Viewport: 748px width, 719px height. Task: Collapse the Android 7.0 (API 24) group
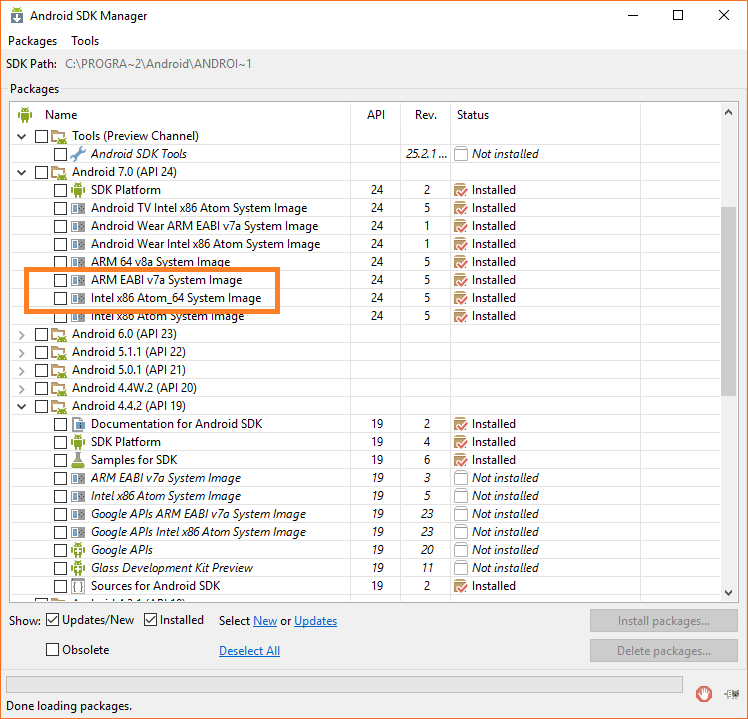[x=22, y=172]
